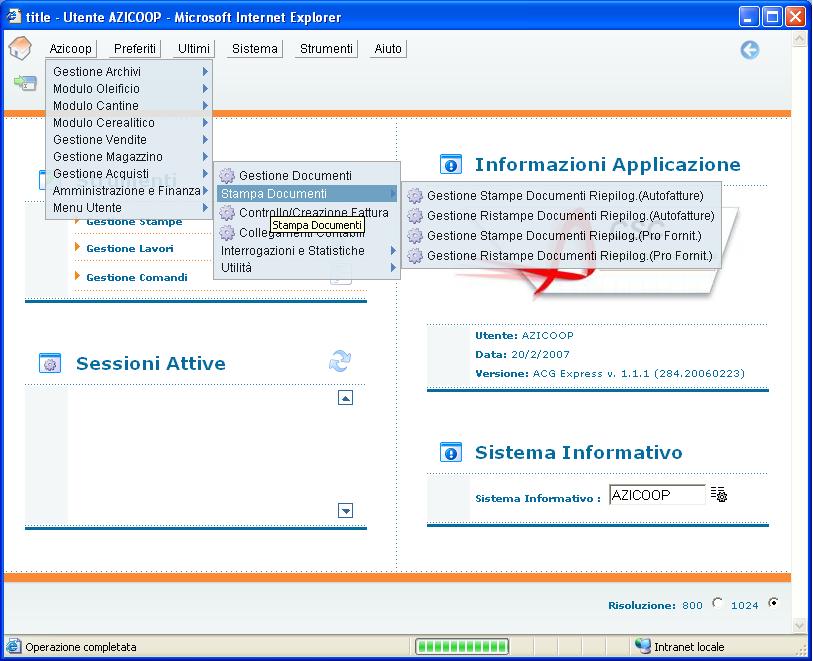Open the Strumenti menu
Image resolution: width=813 pixels, height=661 pixels.
tap(326, 49)
